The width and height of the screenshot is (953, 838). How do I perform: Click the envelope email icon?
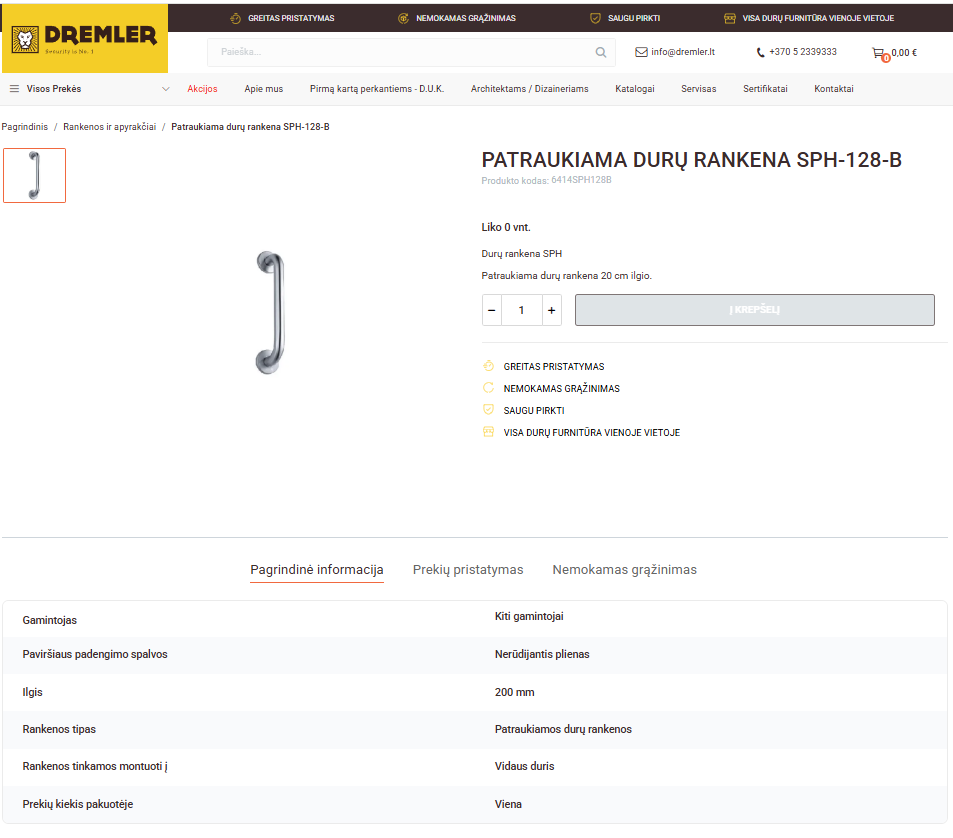pyautogui.click(x=641, y=52)
